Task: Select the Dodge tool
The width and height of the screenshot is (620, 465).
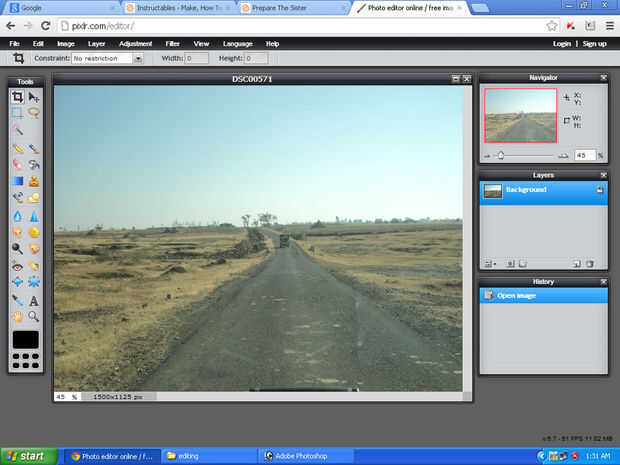Action: click(17, 249)
